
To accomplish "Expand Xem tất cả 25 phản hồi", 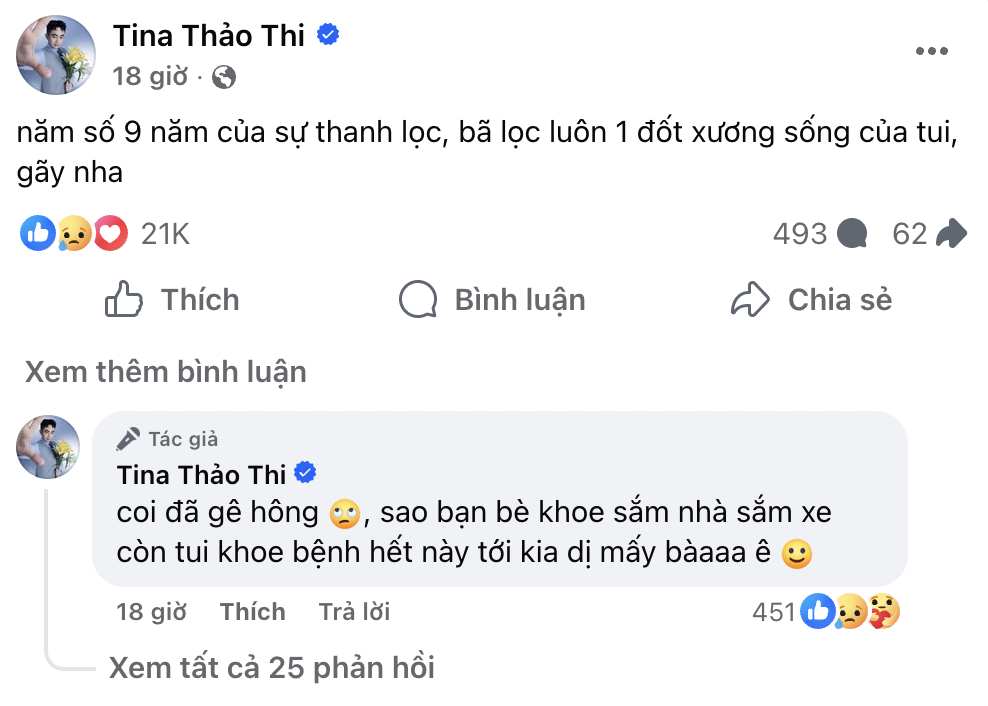I will pyautogui.click(x=271, y=667).
